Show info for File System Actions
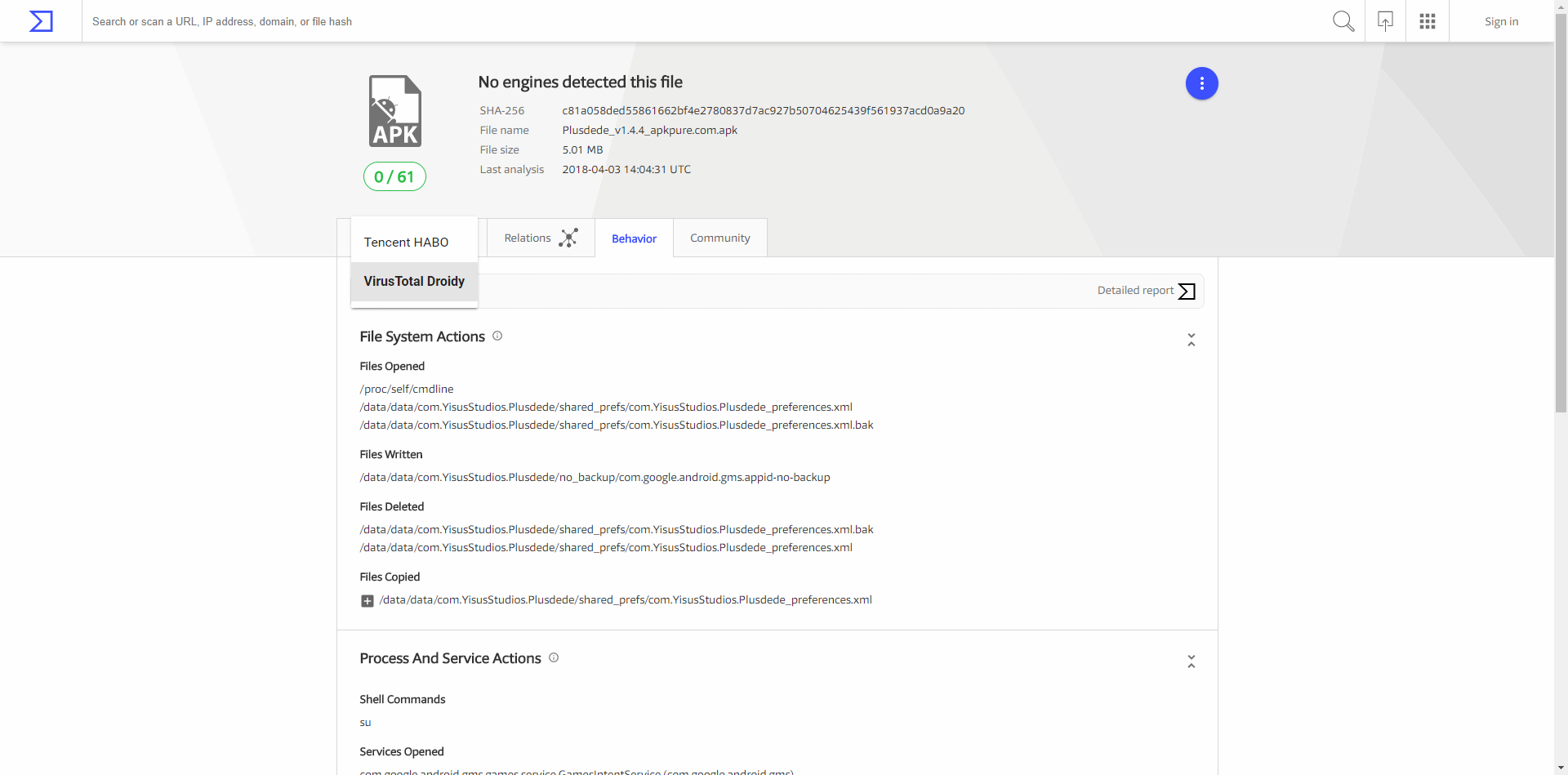Screen dimensions: 1568x775 tap(497, 336)
